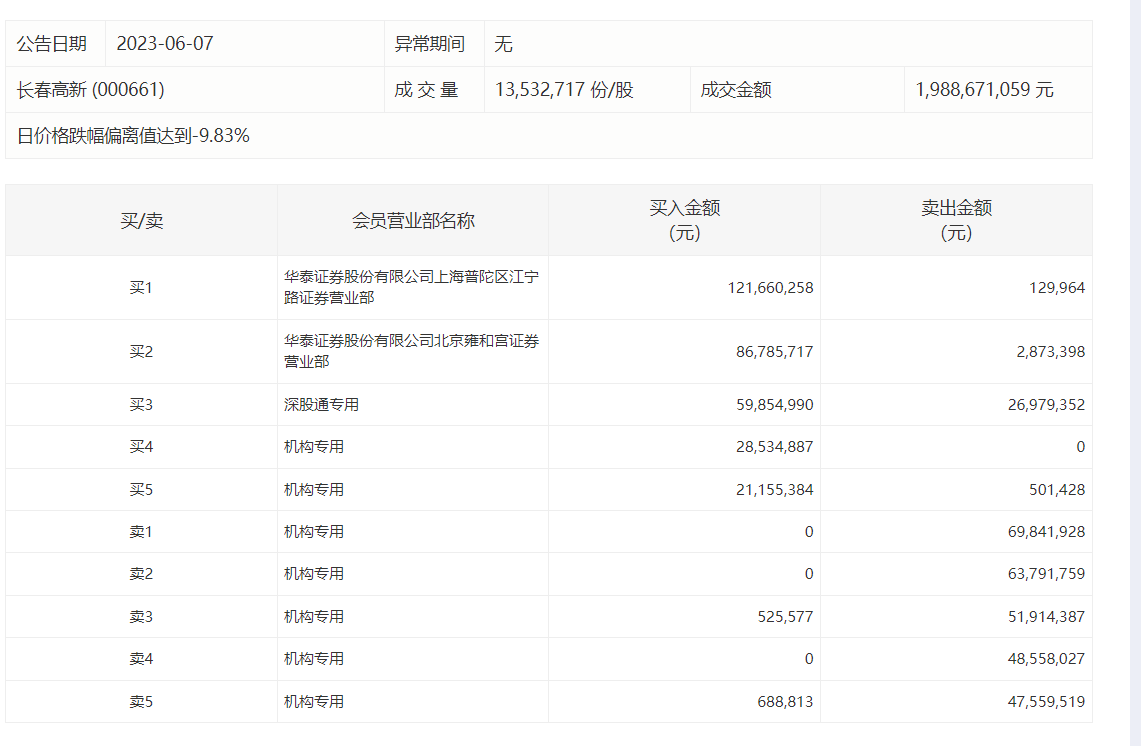Click buy amount 86,785,717

pyautogui.click(x=774, y=352)
